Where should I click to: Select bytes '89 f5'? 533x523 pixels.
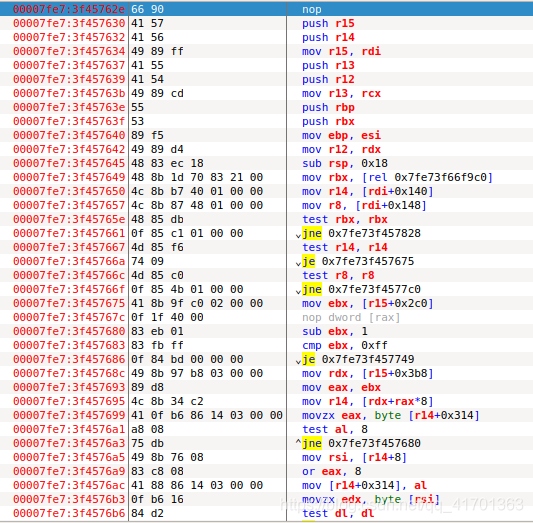point(148,135)
